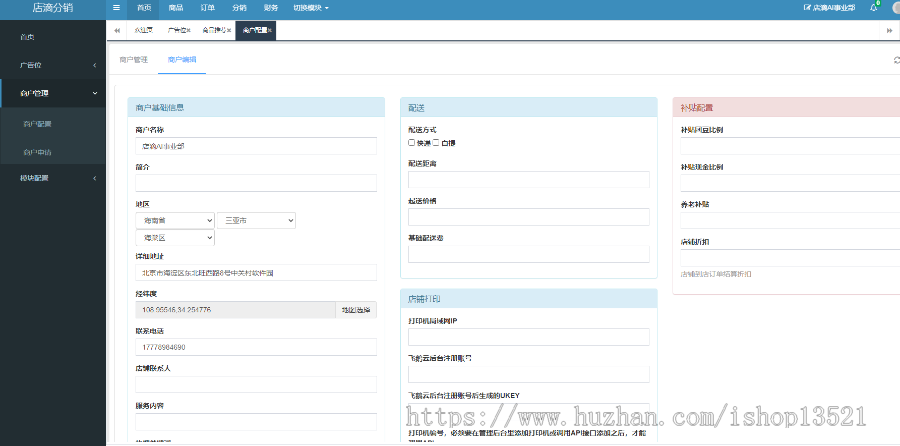
Task: Expand the 广告位 sidebar menu
Action: pyautogui.click(x=53, y=65)
